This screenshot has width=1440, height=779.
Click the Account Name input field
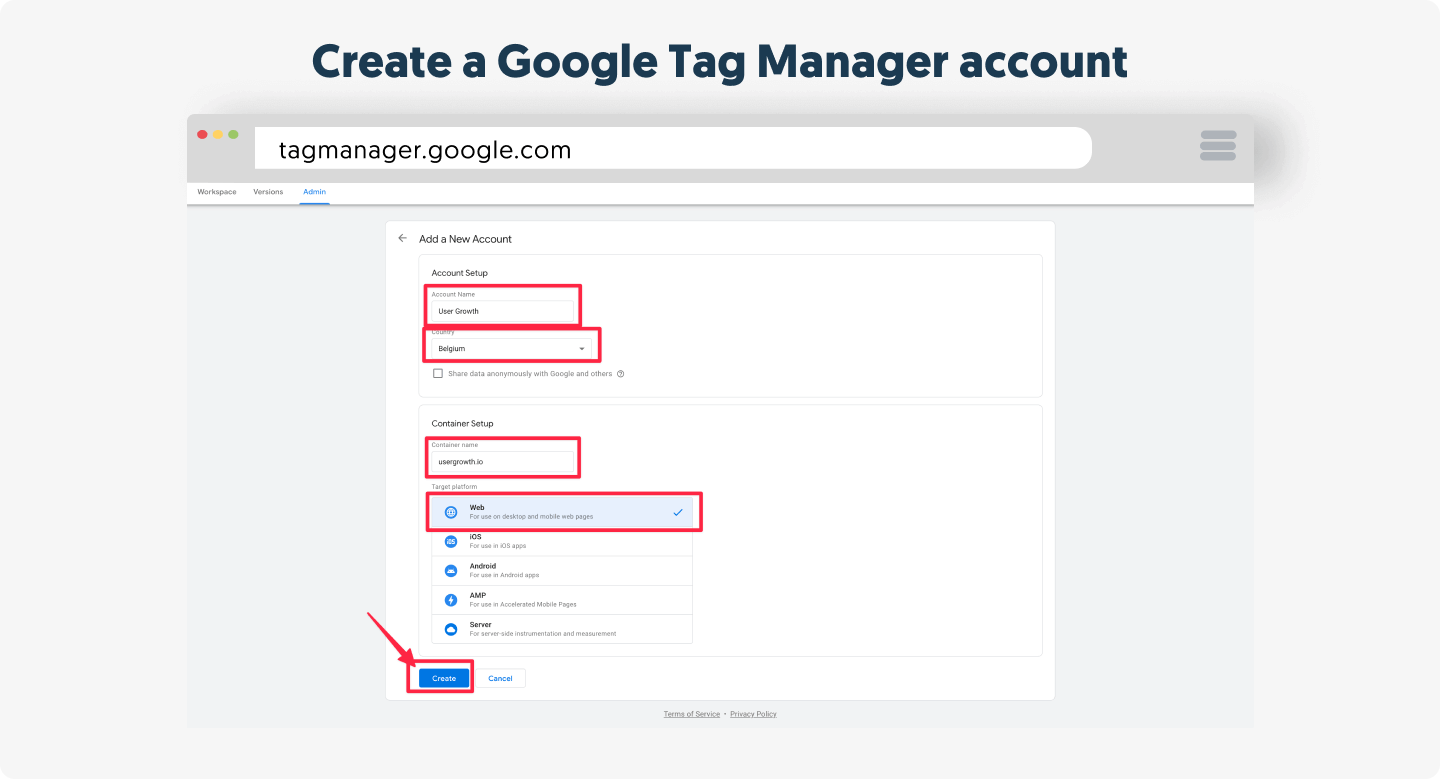click(503, 311)
